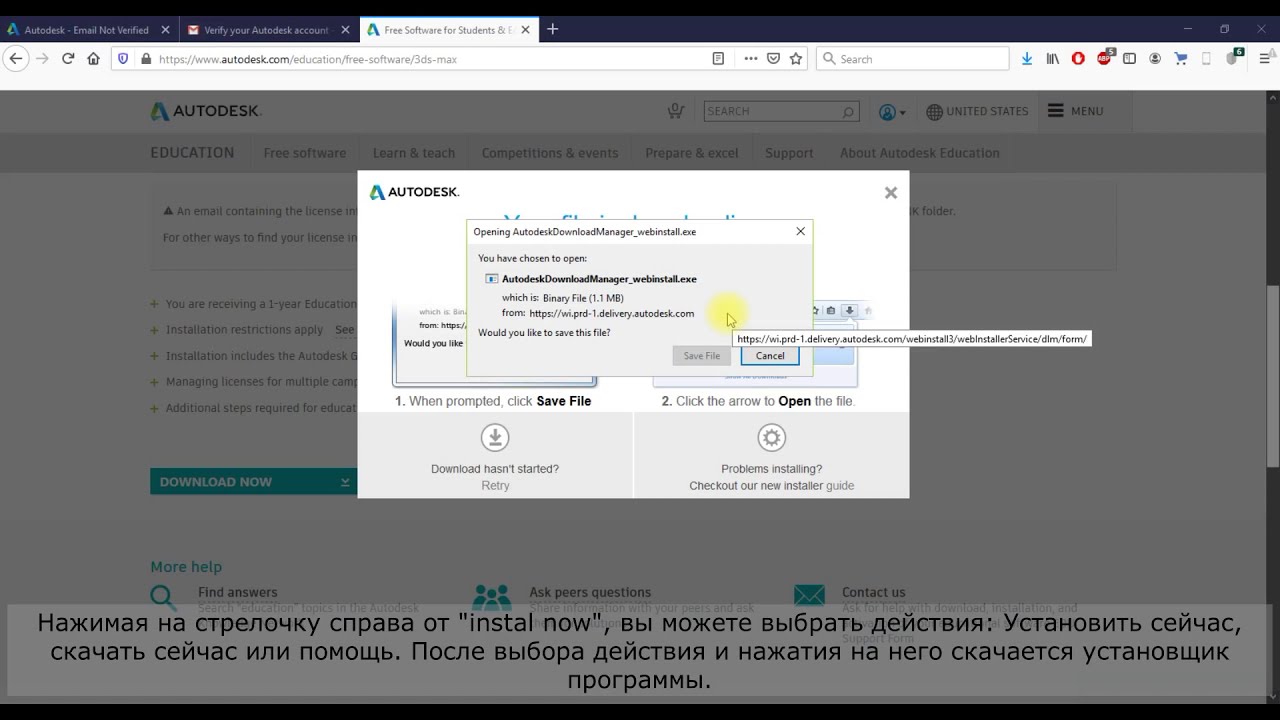Open Competitions & events nav item
Image resolution: width=1280 pixels, height=720 pixels.
pos(550,153)
